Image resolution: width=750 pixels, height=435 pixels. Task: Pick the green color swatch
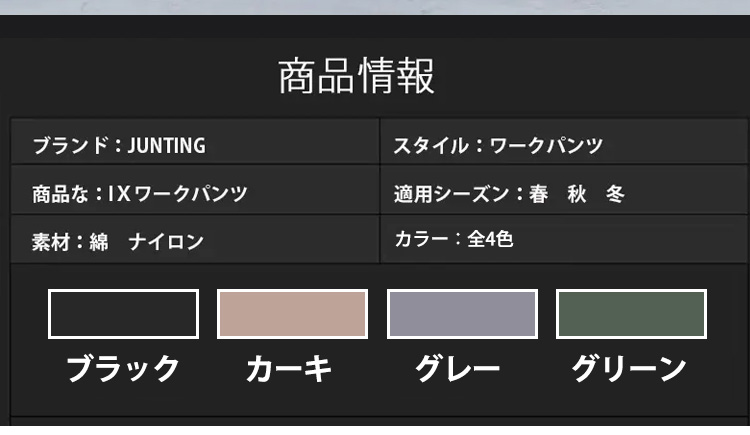point(631,314)
